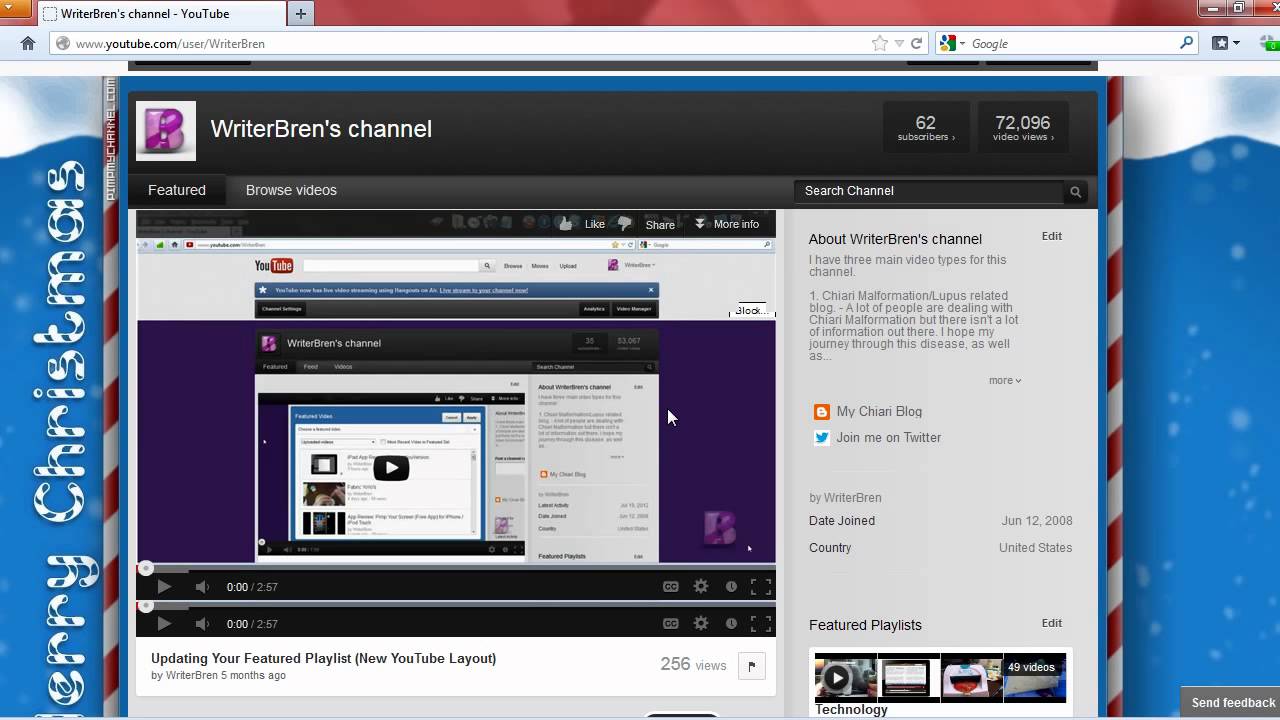Click the WriterBren channel avatar logo
1280x720 pixels.
click(166, 131)
